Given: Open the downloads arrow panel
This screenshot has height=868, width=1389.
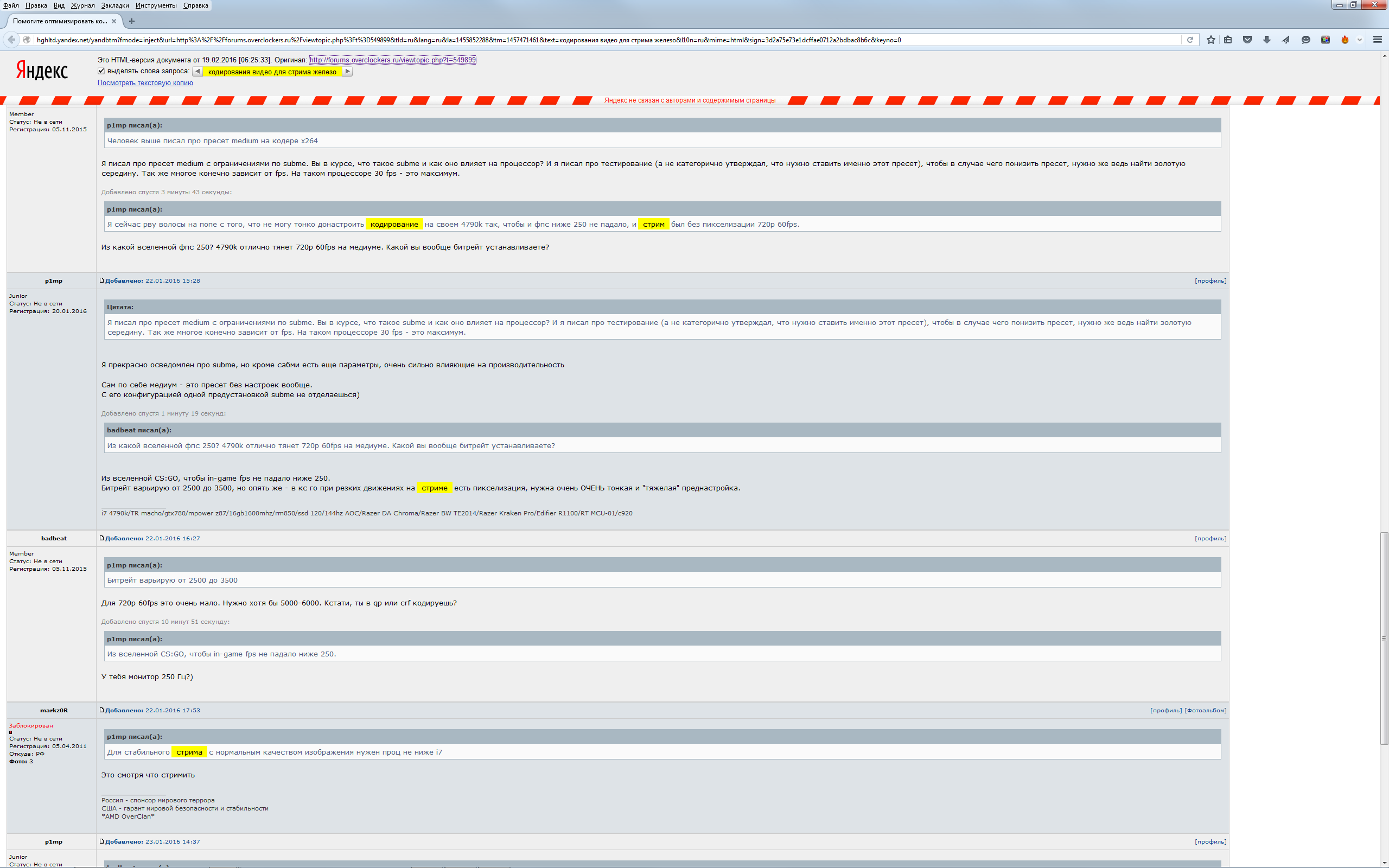Looking at the screenshot, I should 1267,40.
